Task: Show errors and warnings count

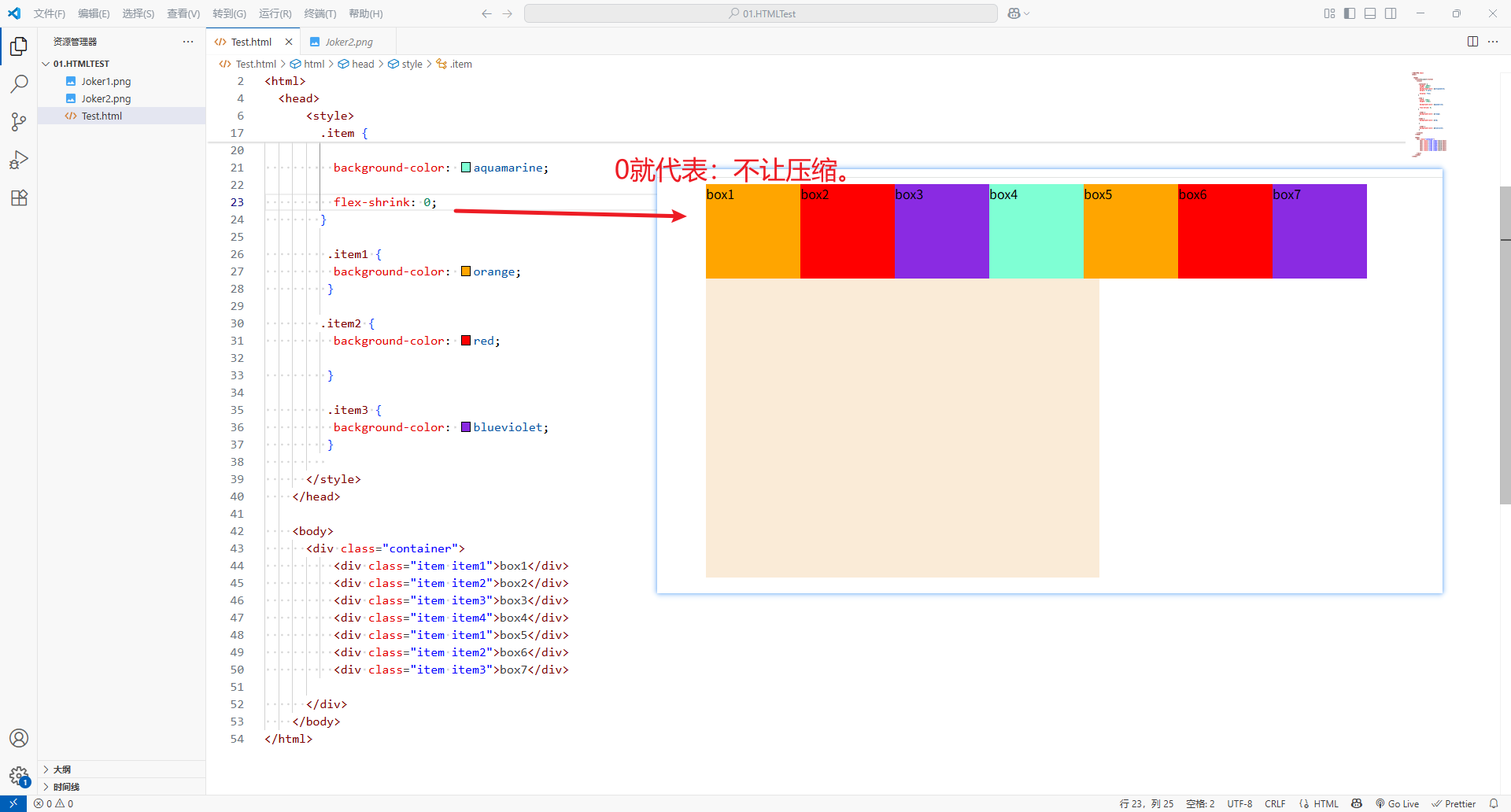Action: coord(54,803)
